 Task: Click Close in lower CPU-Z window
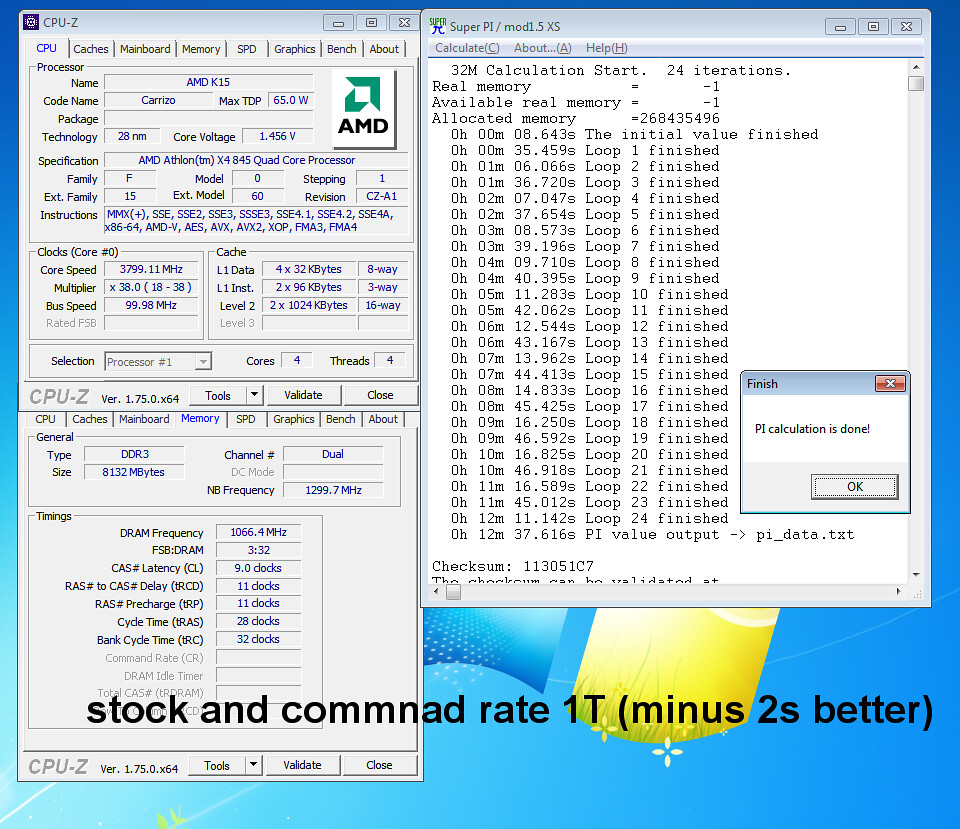379,765
